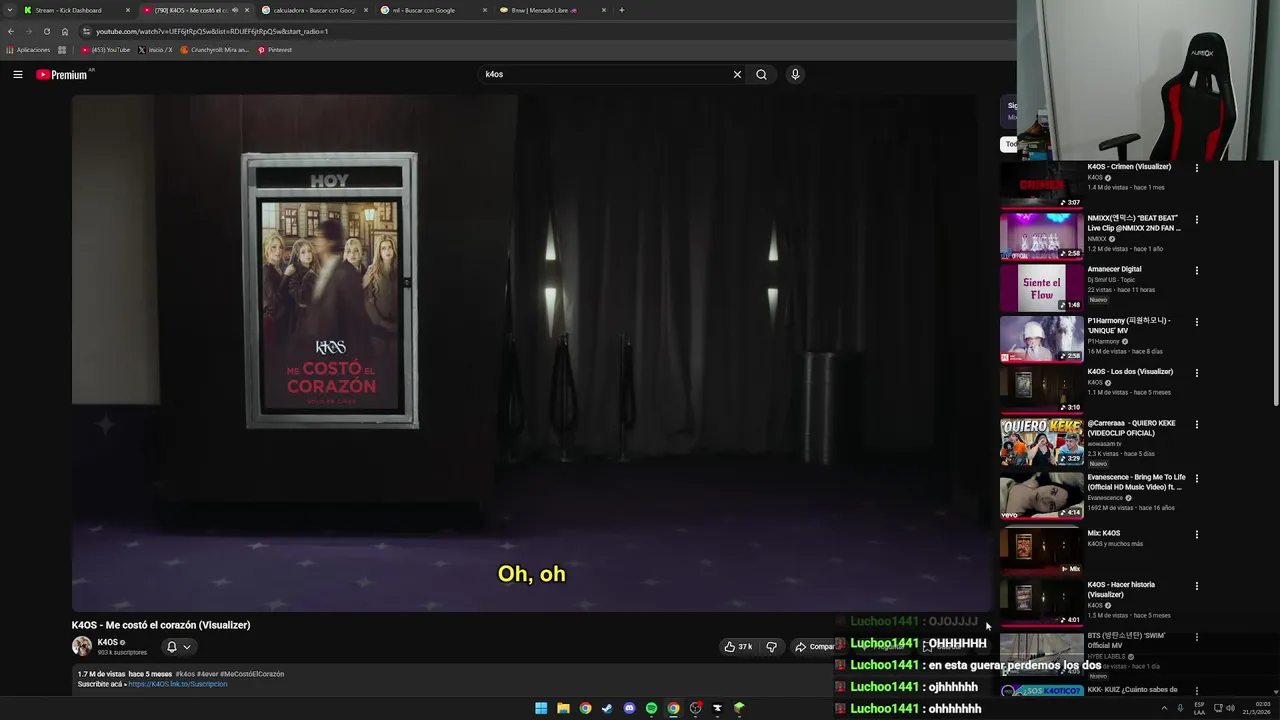Open a new browser tab
Viewport: 1280px width, 720px height.
click(621, 10)
